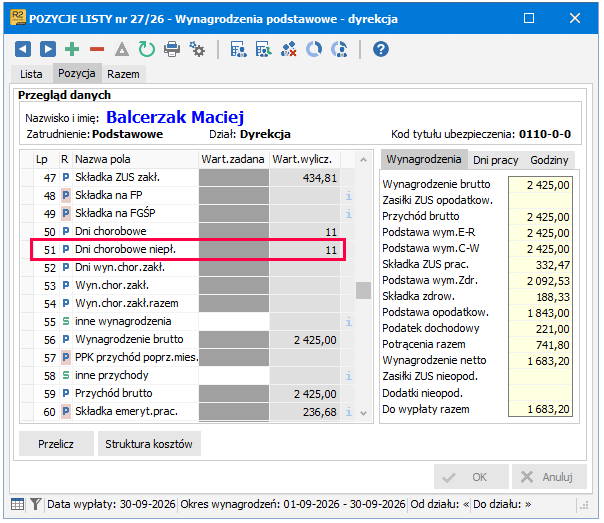Click the gray triangle edit icon

(x=122, y=49)
